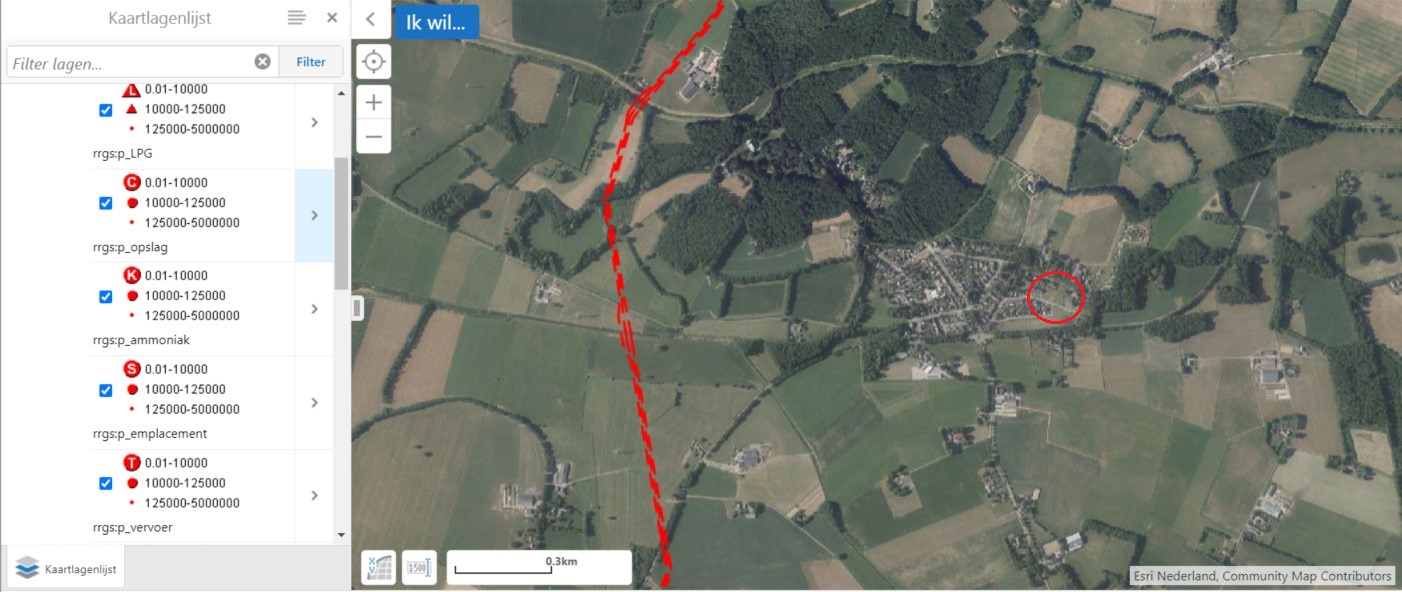This screenshot has width=1402, height=592.
Task: Select the Kaartlagenlijst tab at bottom
Action: pos(67,569)
